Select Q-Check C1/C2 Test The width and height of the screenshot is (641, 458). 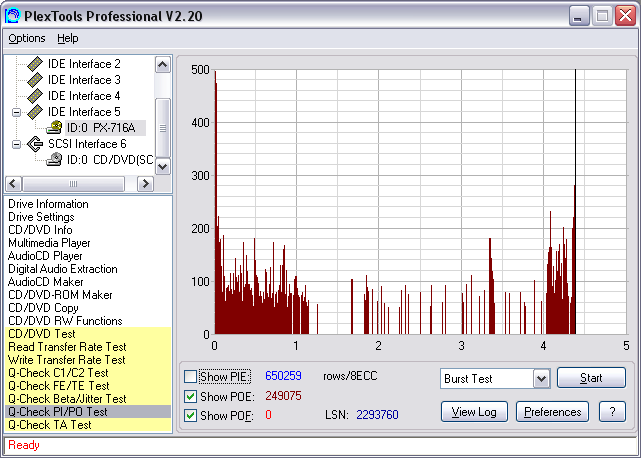(x=88, y=373)
